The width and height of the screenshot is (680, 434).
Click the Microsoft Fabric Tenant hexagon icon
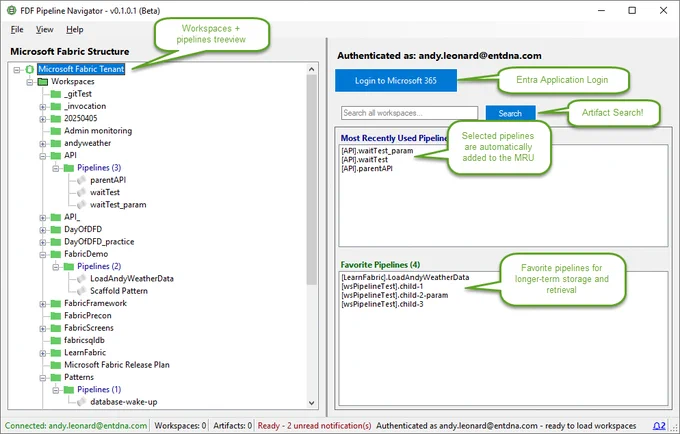pyautogui.click(x=29, y=69)
